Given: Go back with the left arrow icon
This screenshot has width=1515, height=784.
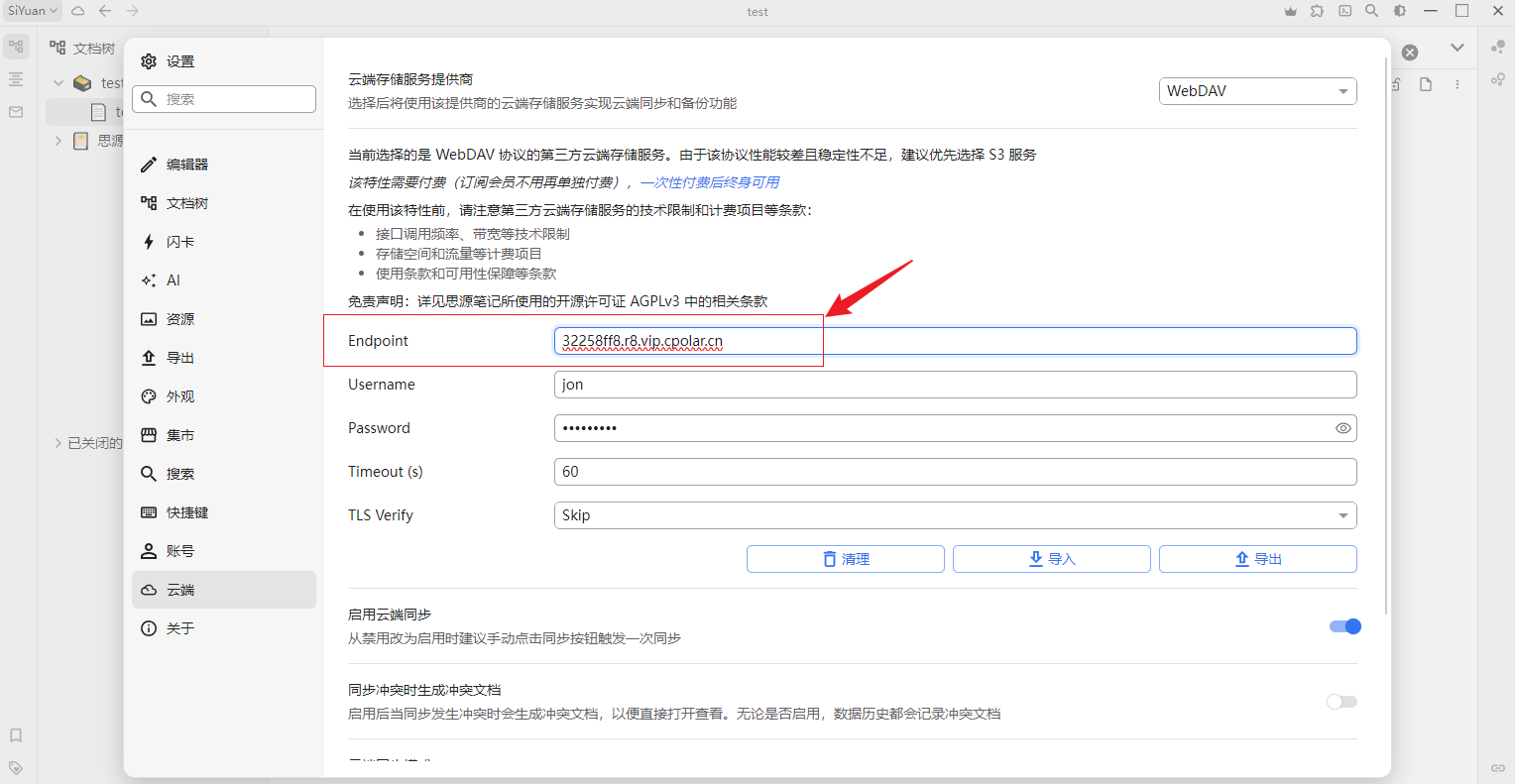Looking at the screenshot, I should [x=105, y=11].
